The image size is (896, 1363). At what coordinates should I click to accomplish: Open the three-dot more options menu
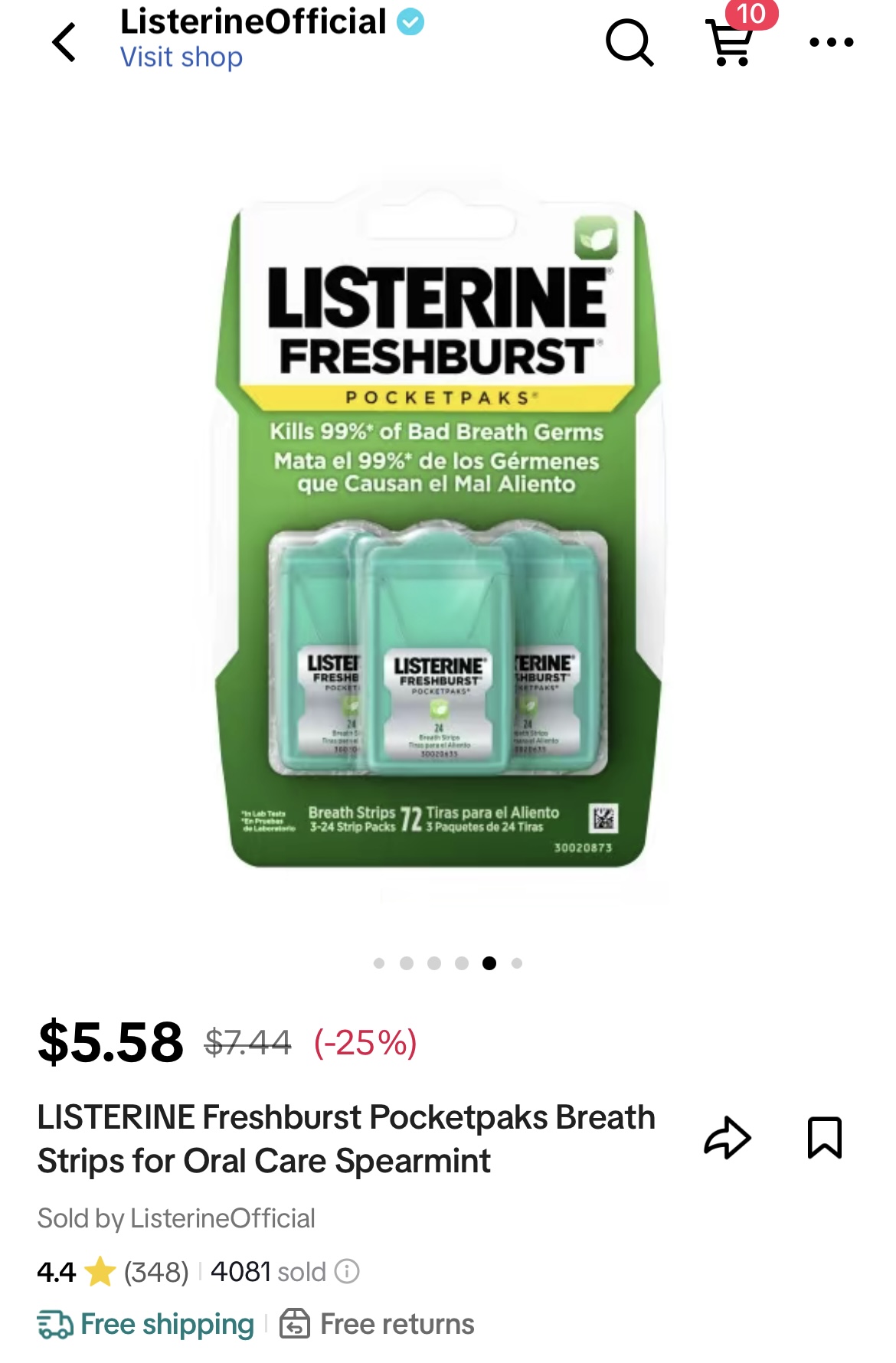[832, 42]
